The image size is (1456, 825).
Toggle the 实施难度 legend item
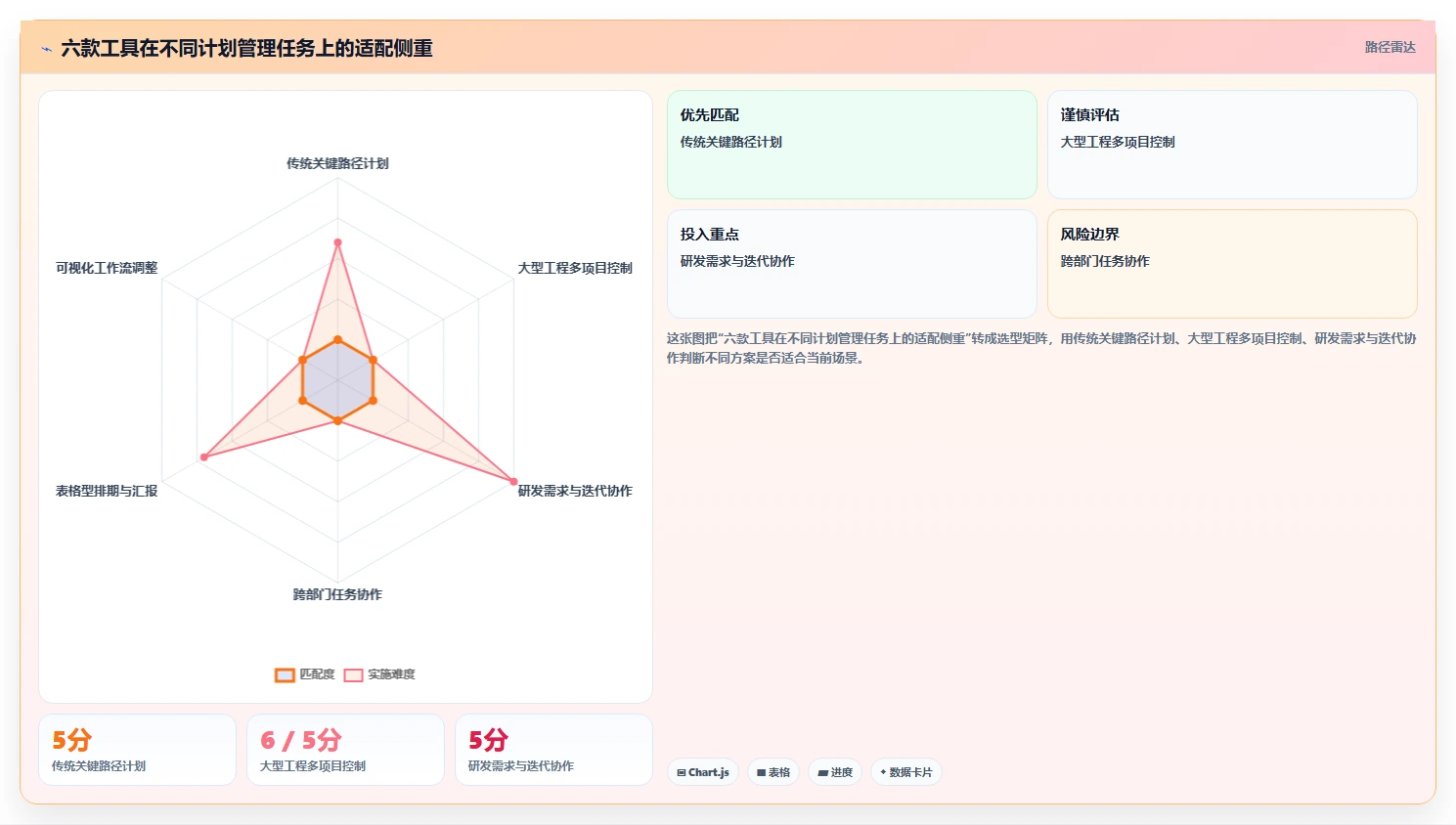379,674
